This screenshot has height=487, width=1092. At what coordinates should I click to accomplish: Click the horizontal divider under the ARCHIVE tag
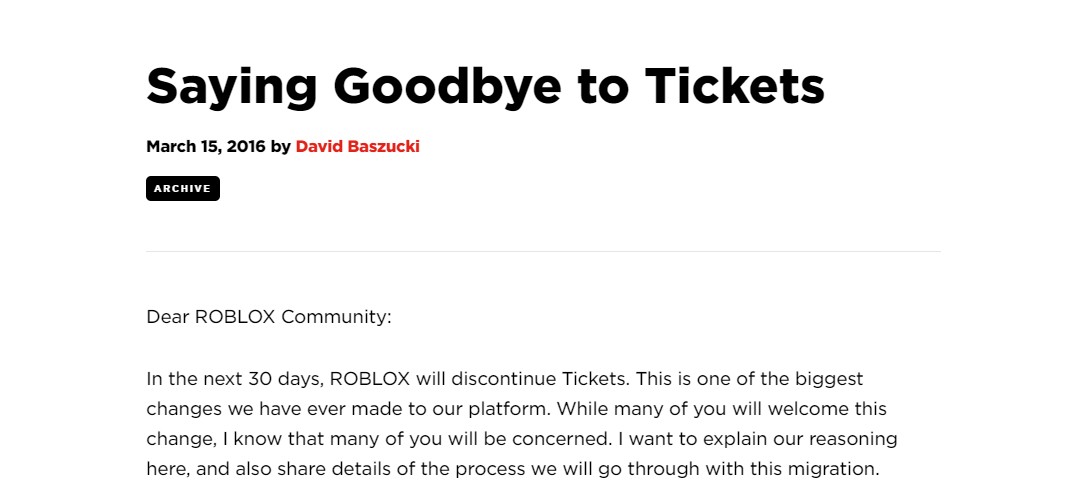click(543, 252)
